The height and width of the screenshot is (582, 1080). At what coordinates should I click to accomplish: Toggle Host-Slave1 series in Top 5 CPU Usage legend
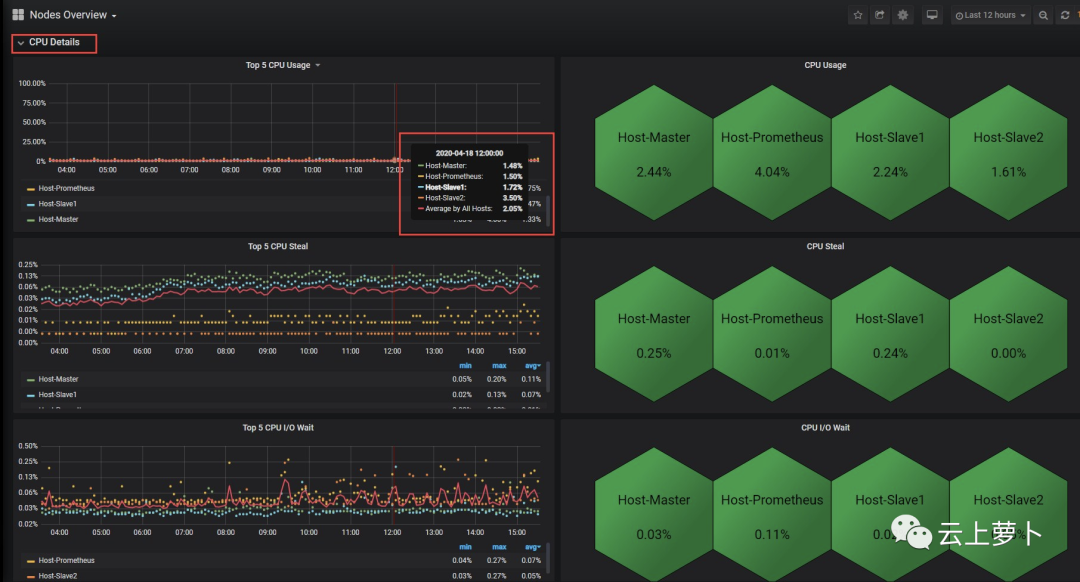tap(57, 204)
